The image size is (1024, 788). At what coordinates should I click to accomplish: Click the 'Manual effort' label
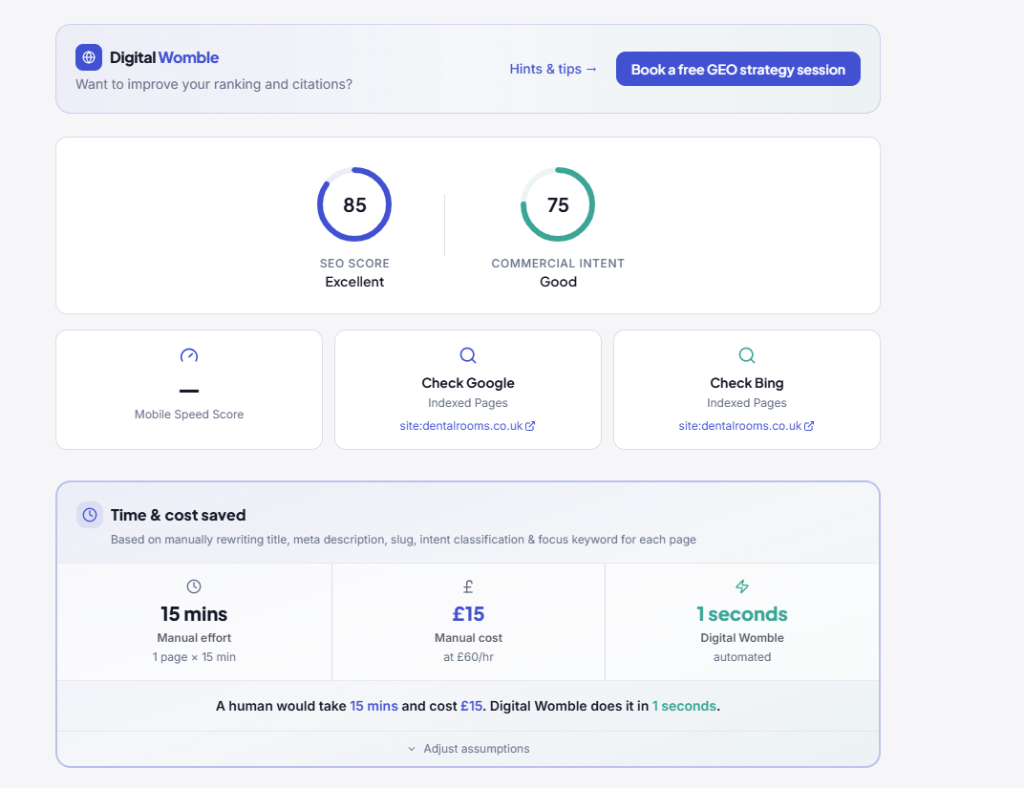[x=194, y=638]
